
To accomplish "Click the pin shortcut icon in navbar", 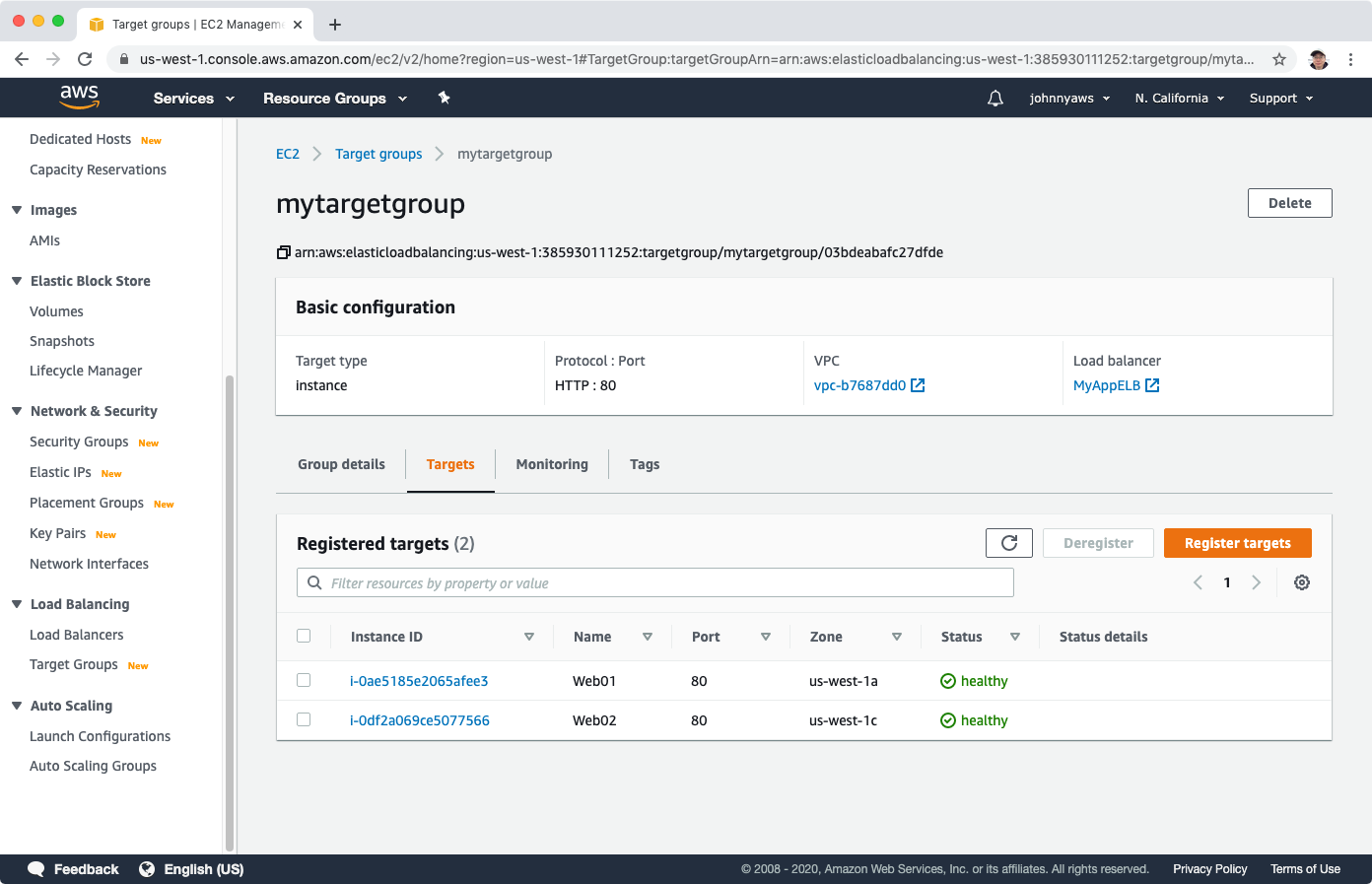I will pyautogui.click(x=444, y=98).
